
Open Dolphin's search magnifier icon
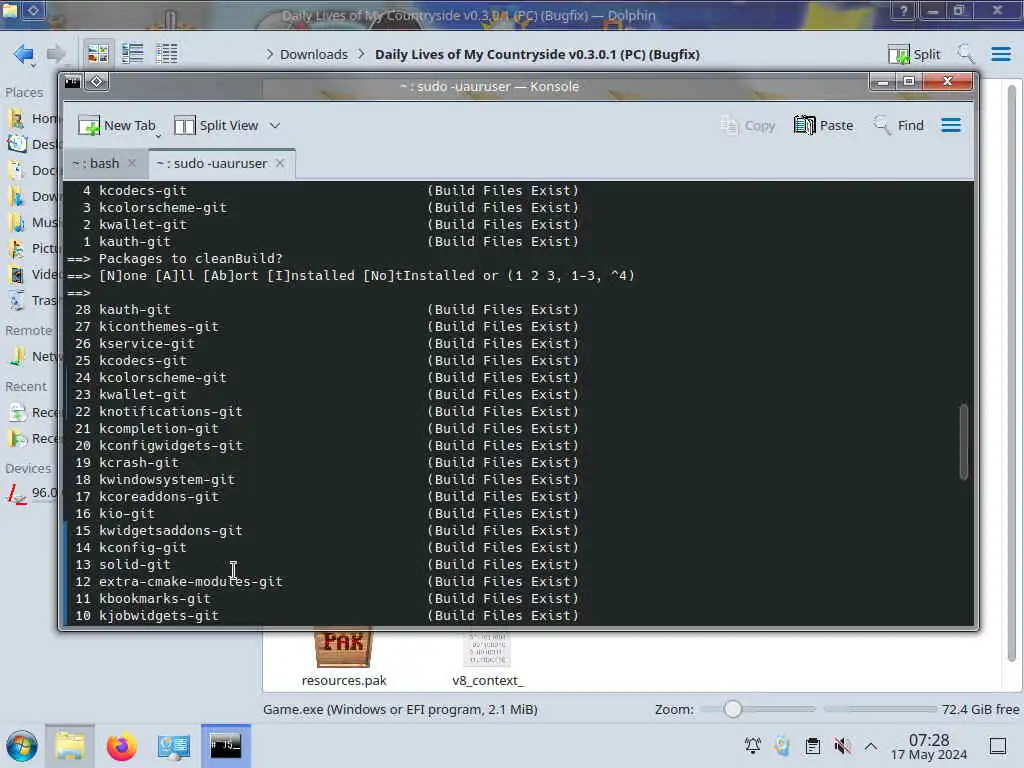(966, 54)
